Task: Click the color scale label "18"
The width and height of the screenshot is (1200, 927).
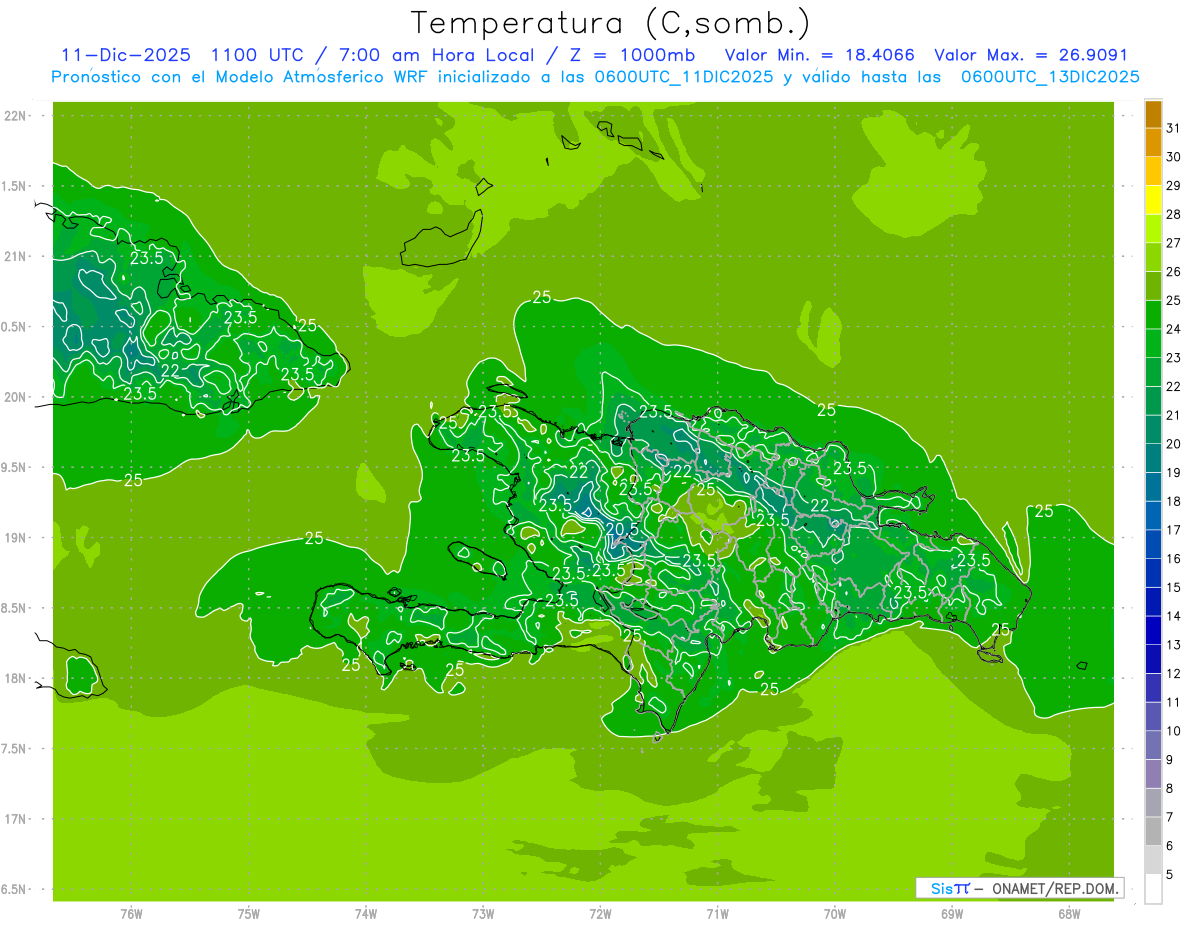Action: coord(1174,501)
